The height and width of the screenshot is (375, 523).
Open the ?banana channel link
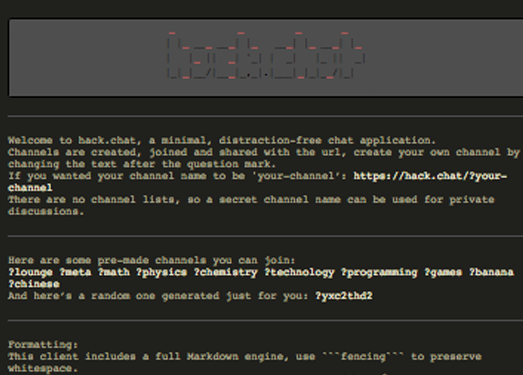click(x=491, y=272)
